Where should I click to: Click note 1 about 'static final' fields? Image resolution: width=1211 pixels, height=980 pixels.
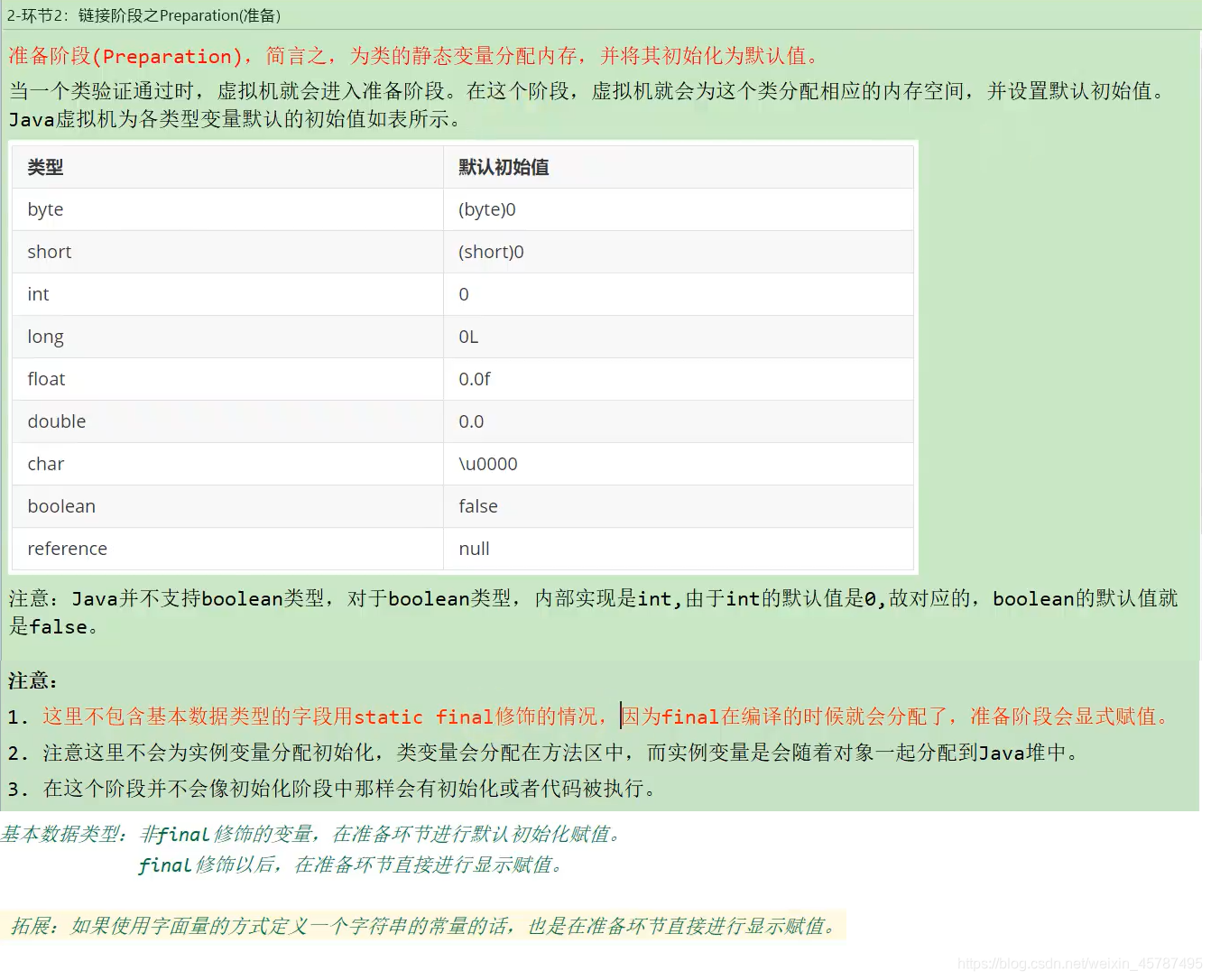pyautogui.click(x=589, y=717)
